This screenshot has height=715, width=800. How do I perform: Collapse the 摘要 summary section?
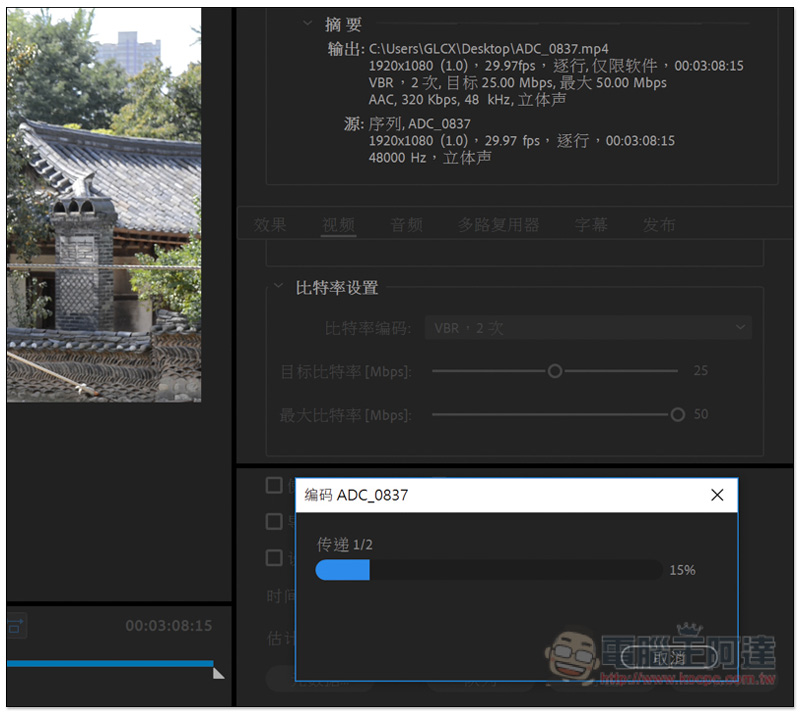click(x=307, y=23)
